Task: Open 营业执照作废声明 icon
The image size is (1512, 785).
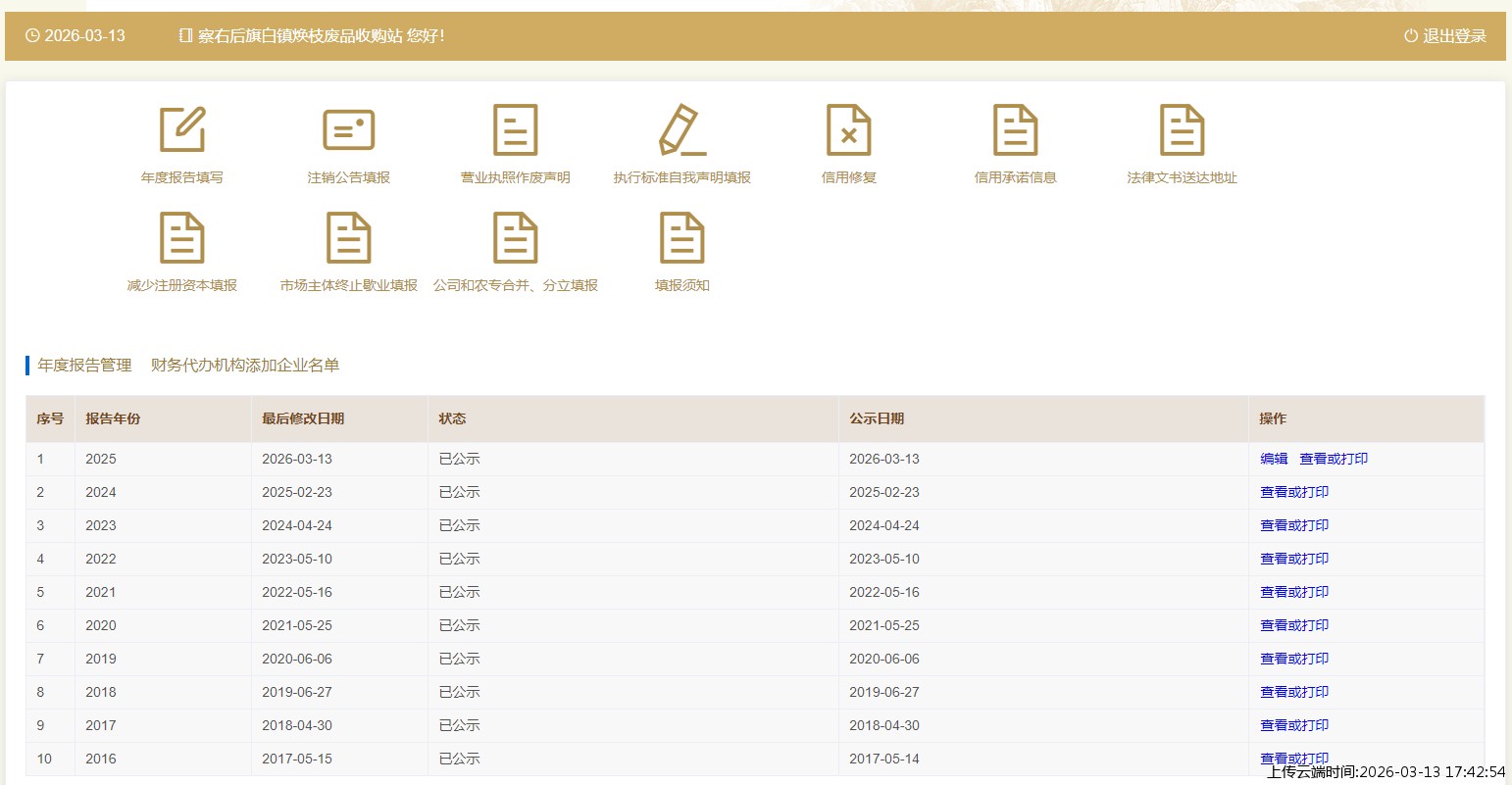Action: click(x=516, y=130)
